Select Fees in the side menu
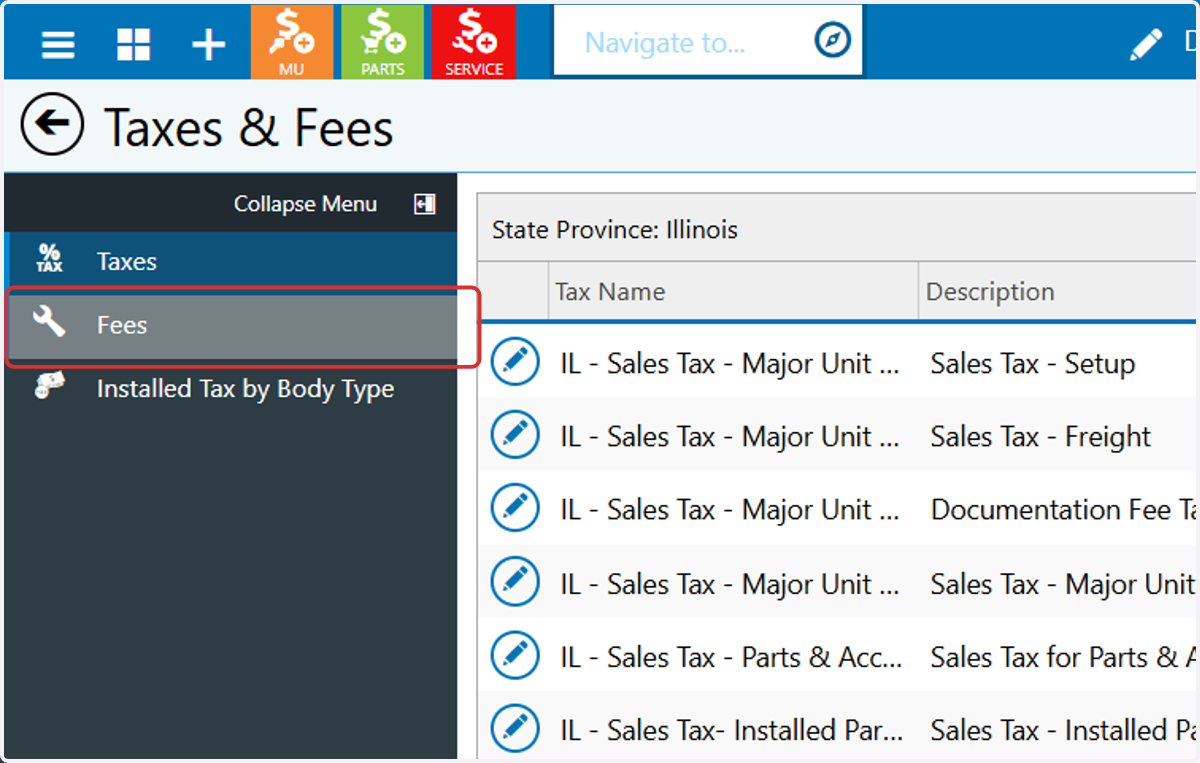The height and width of the screenshot is (763, 1200). pos(232,326)
